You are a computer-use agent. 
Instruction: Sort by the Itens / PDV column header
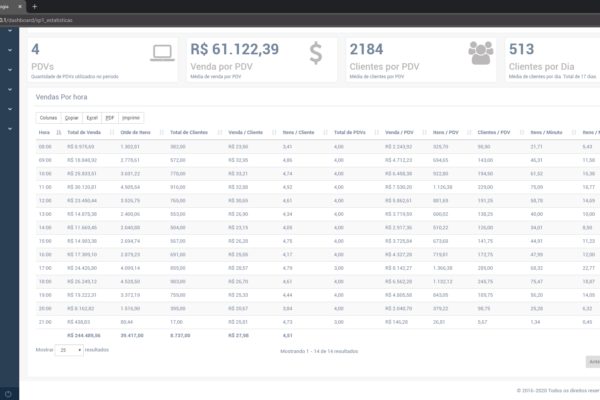(445, 132)
